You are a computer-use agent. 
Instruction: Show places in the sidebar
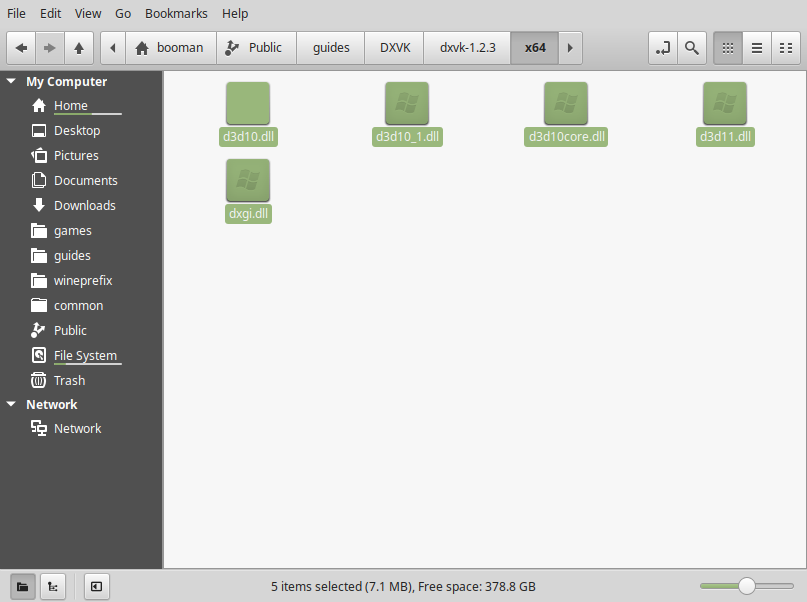[x=23, y=587]
